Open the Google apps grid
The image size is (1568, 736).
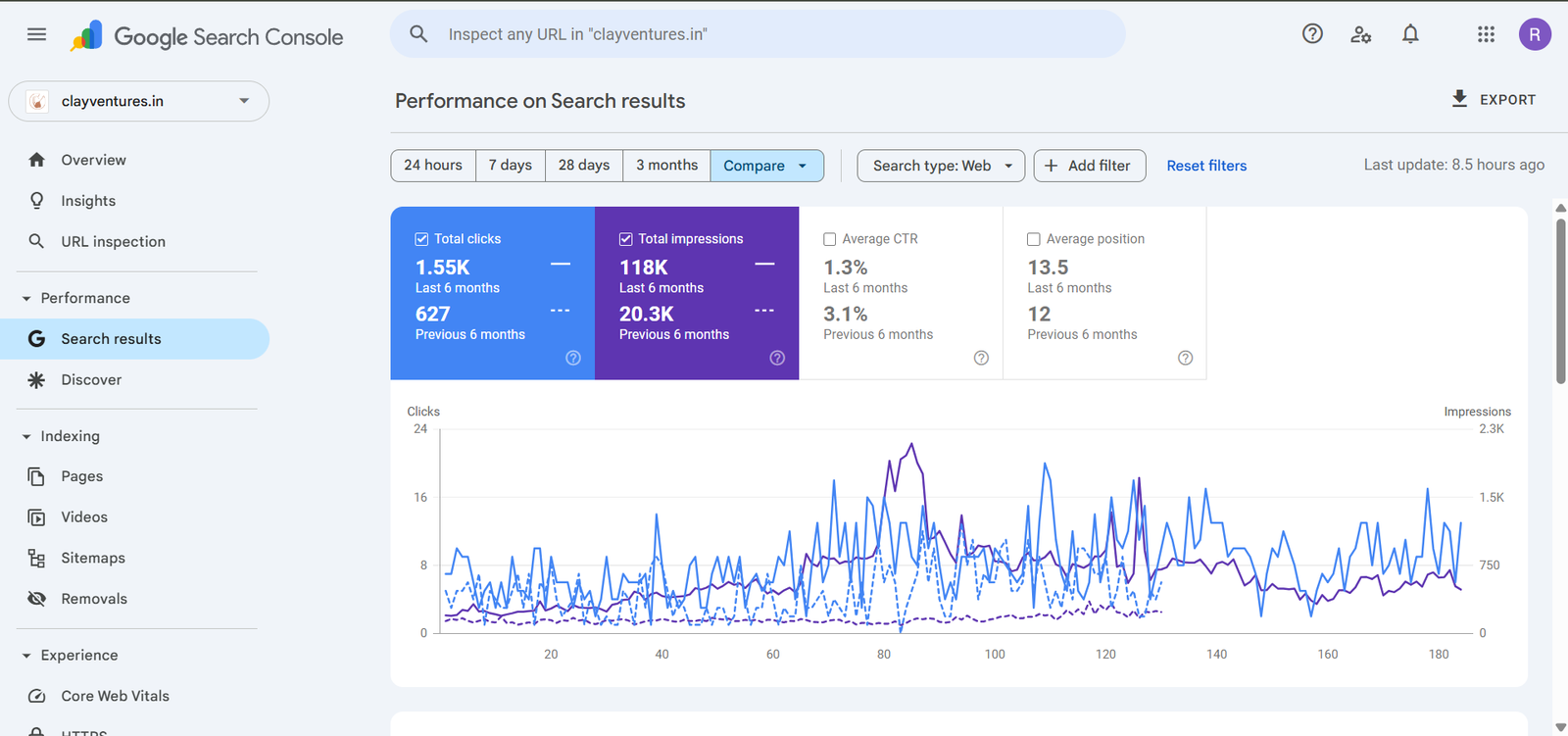coord(1486,34)
